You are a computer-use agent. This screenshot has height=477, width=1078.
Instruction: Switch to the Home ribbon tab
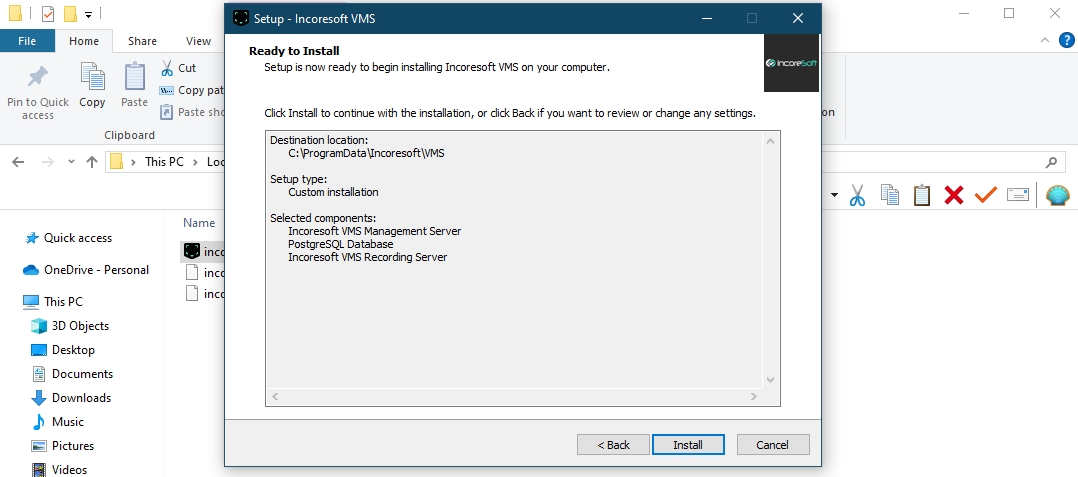point(84,41)
